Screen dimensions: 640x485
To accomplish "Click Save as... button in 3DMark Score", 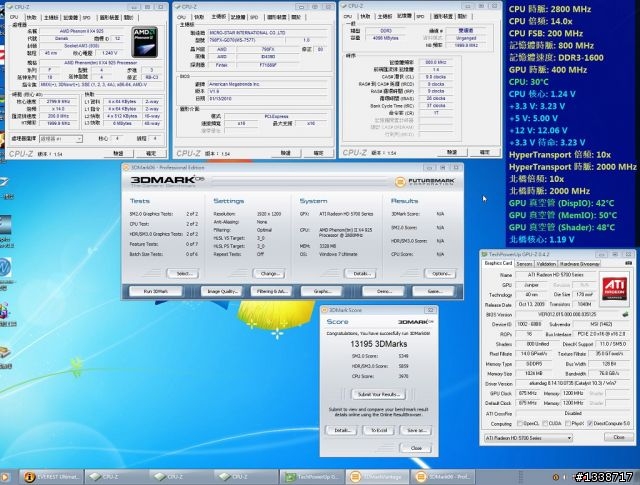I will click(416, 430).
